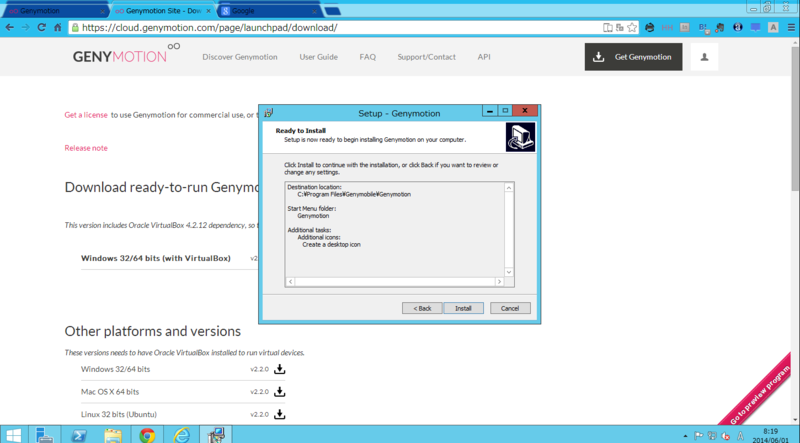Reload the current page
The image size is (800, 443).
click(x=41, y=28)
